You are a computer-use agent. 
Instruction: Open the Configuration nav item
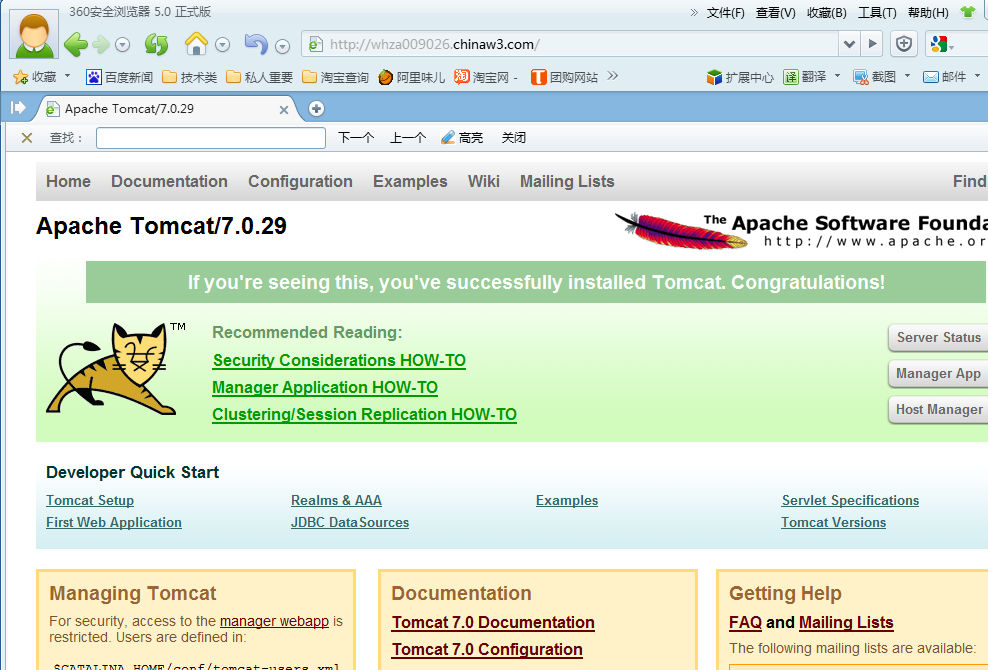click(300, 182)
